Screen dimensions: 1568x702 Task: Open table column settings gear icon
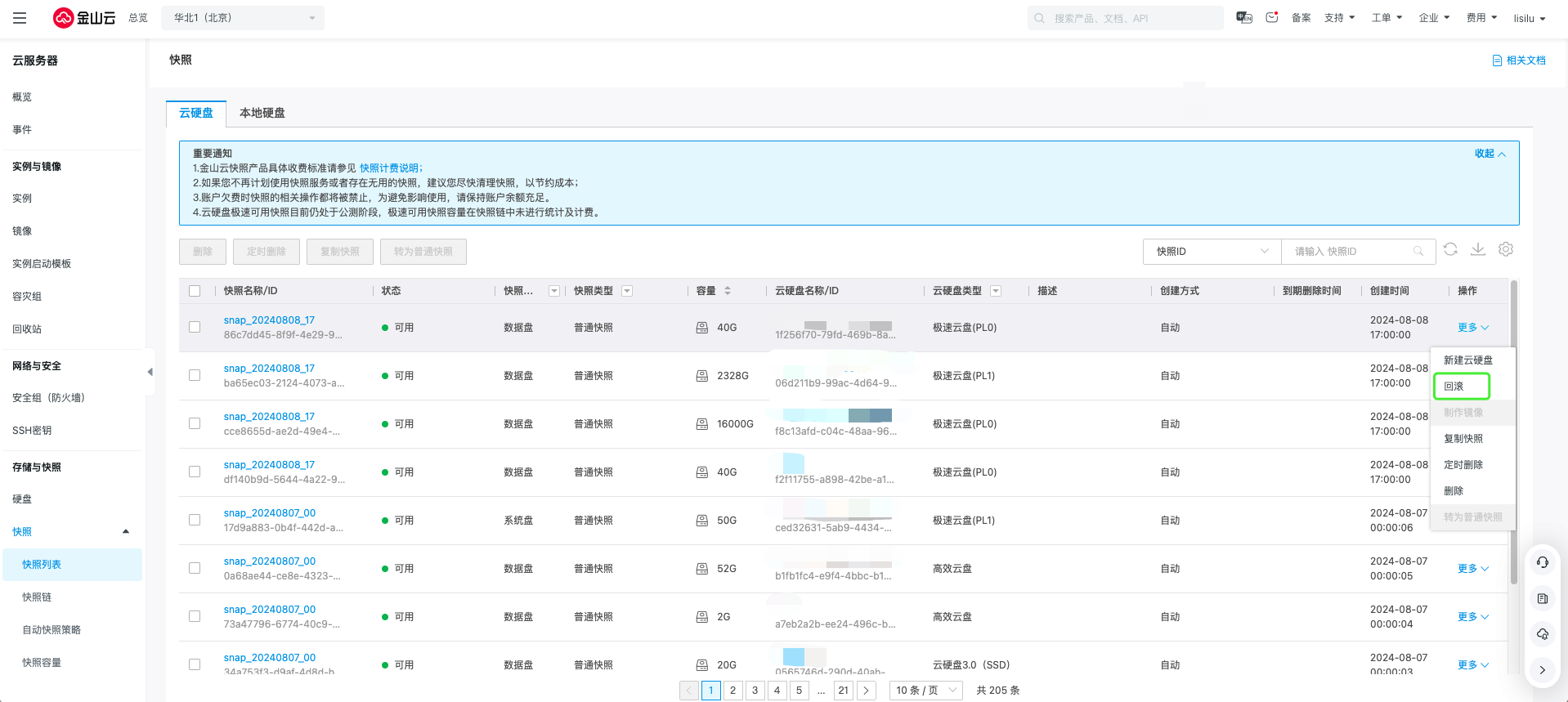pos(1506,250)
